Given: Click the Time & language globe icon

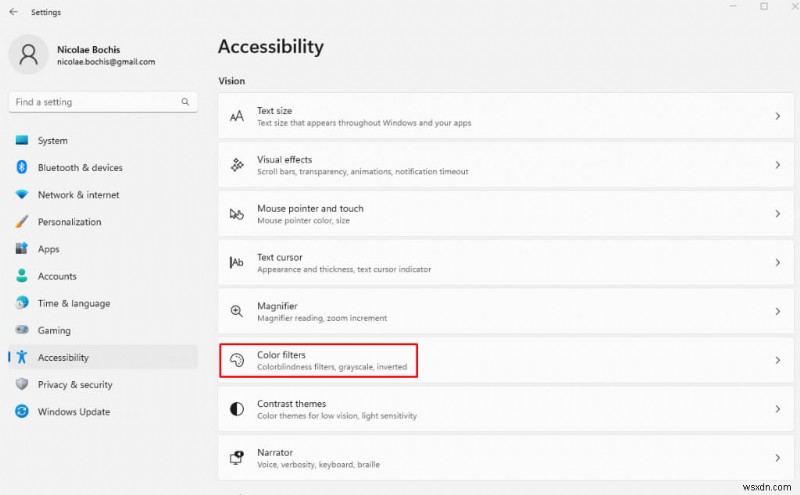Looking at the screenshot, I should [22, 303].
